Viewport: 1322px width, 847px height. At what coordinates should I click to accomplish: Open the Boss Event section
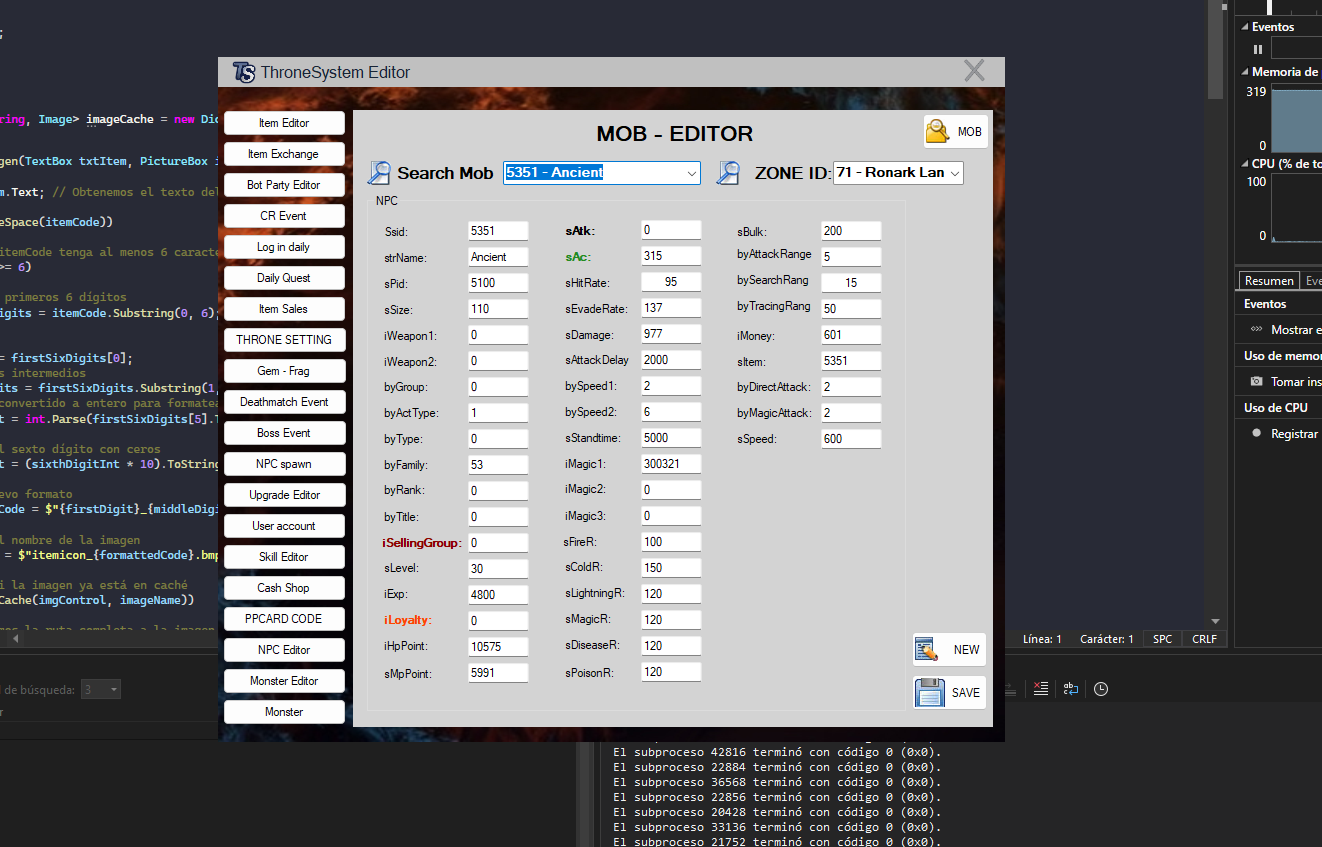(x=284, y=433)
